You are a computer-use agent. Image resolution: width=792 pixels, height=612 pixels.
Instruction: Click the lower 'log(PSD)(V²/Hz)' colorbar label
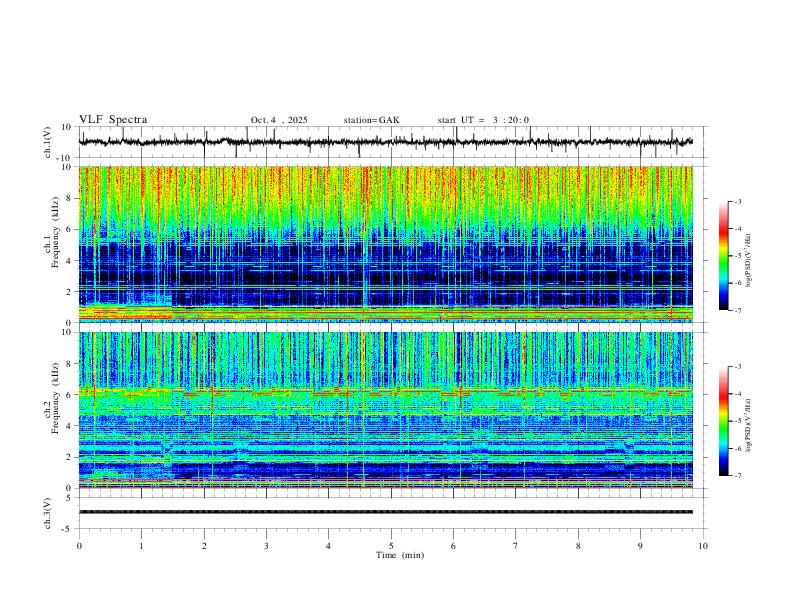click(748, 425)
